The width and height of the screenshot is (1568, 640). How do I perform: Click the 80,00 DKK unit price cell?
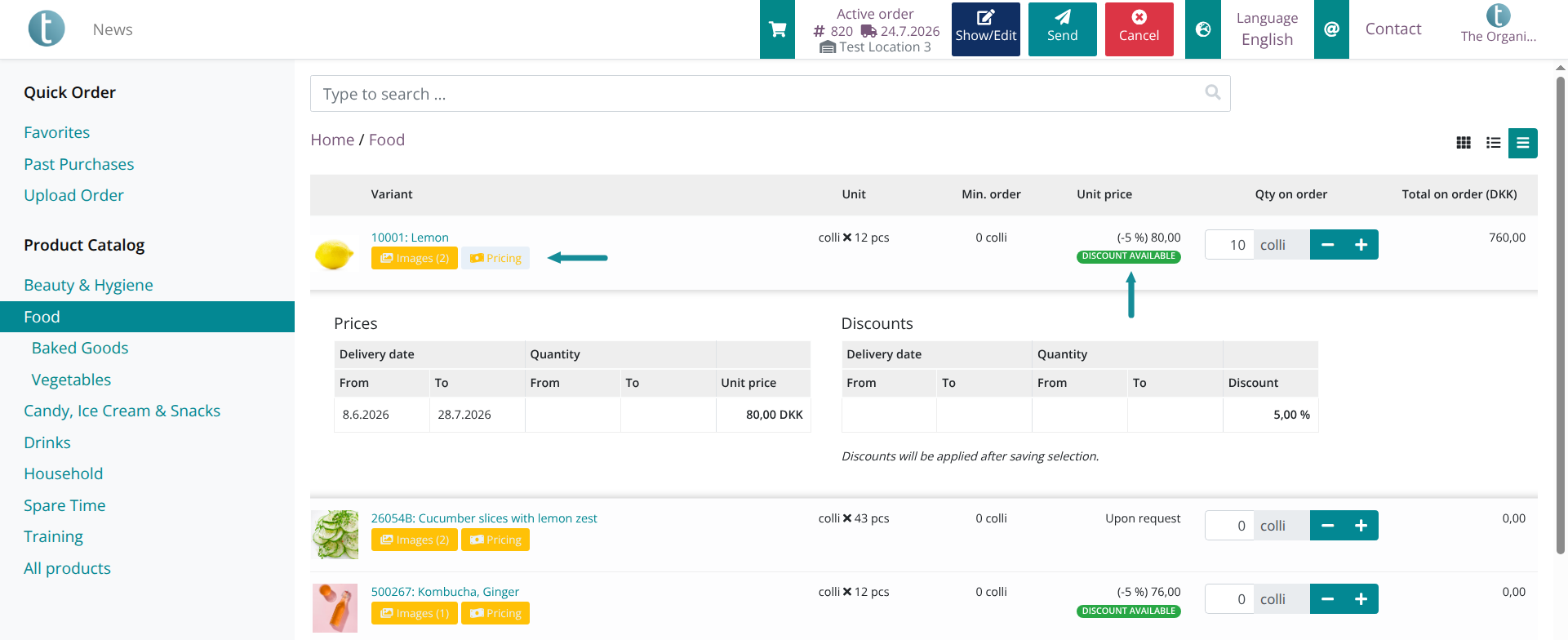(763, 415)
